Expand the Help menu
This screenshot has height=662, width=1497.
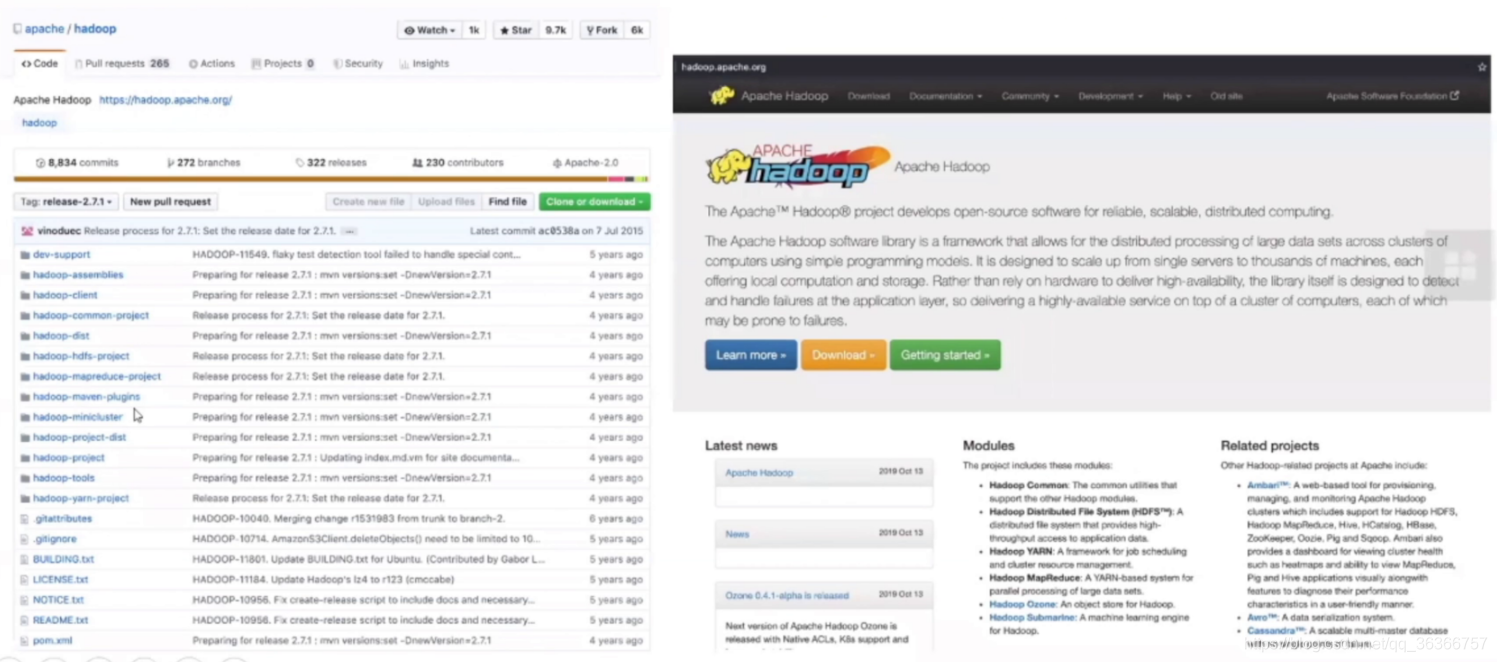1176,96
